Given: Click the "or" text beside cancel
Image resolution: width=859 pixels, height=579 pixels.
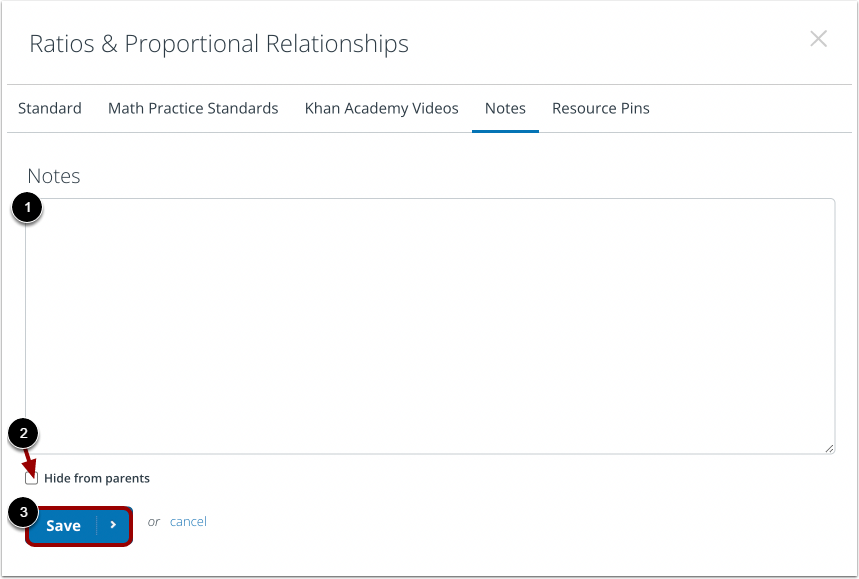Looking at the screenshot, I should click(x=153, y=522).
